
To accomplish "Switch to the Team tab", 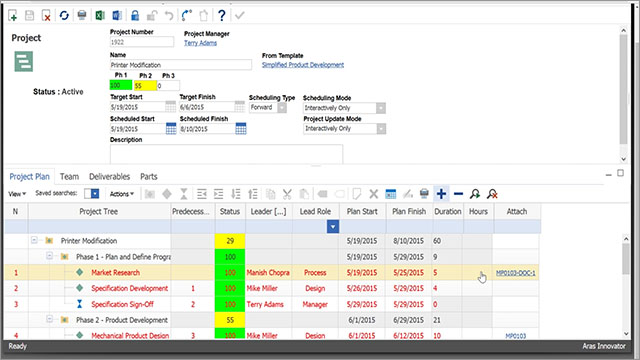I will [x=69, y=177].
